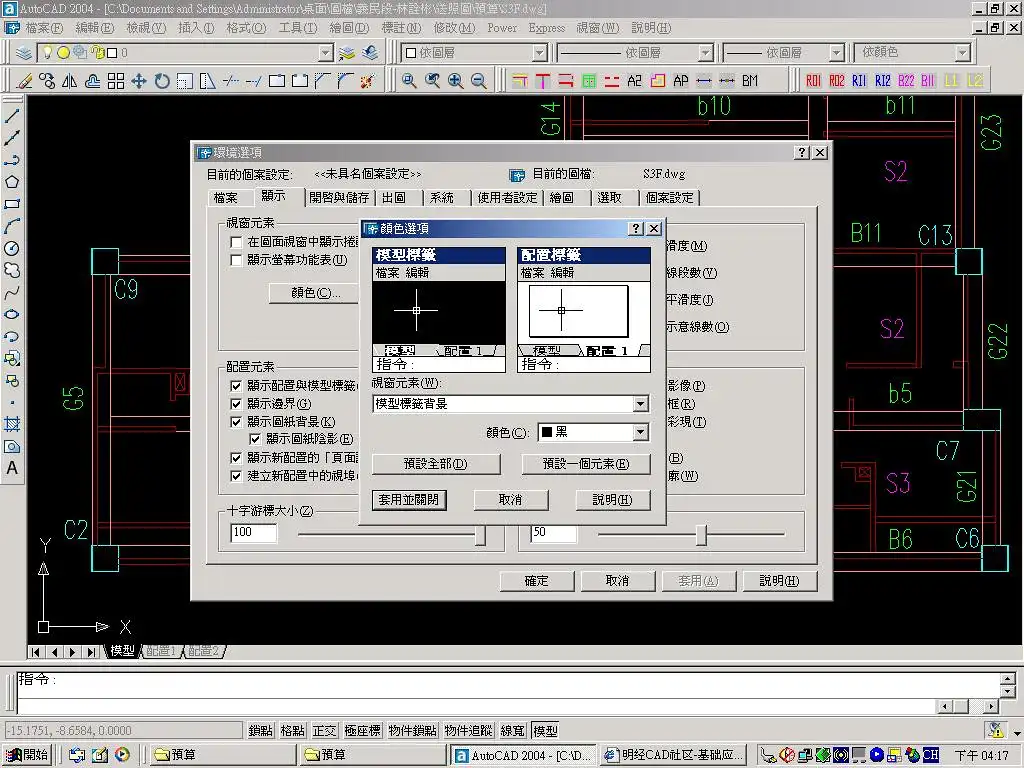Screen dimensions: 1024x768
Task: Click 取消 in the 顏色選項 dialog
Action: [511, 500]
